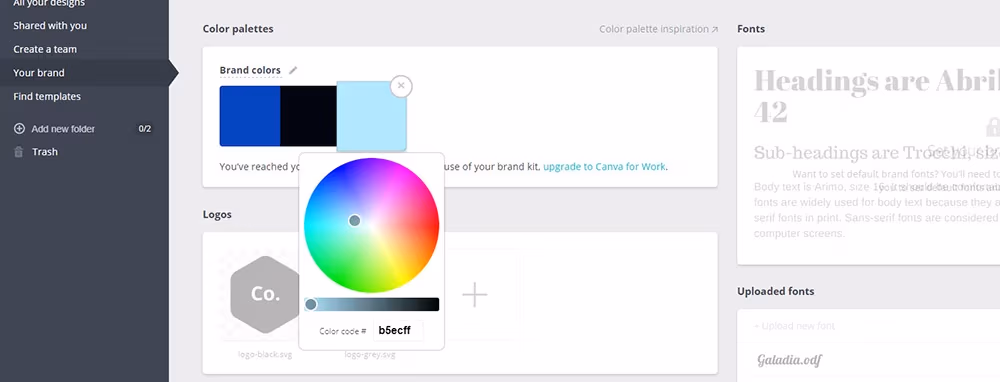Click the Upload new font button

[794, 326]
